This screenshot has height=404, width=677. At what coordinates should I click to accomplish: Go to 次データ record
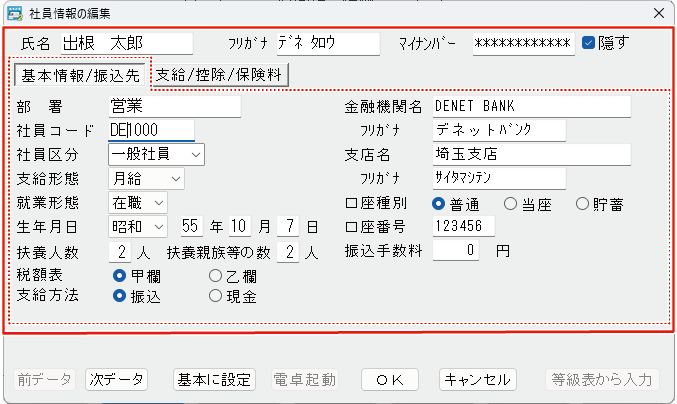[x=116, y=380]
